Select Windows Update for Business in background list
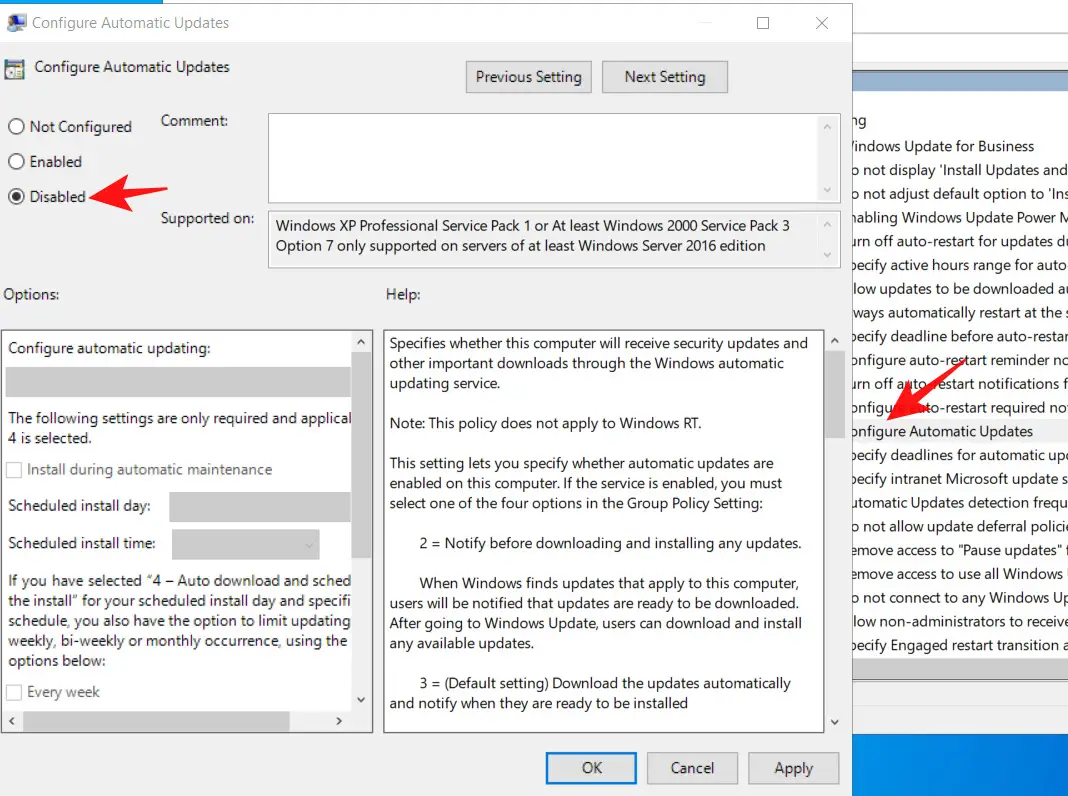This screenshot has width=1068, height=796. pyautogui.click(x=944, y=146)
